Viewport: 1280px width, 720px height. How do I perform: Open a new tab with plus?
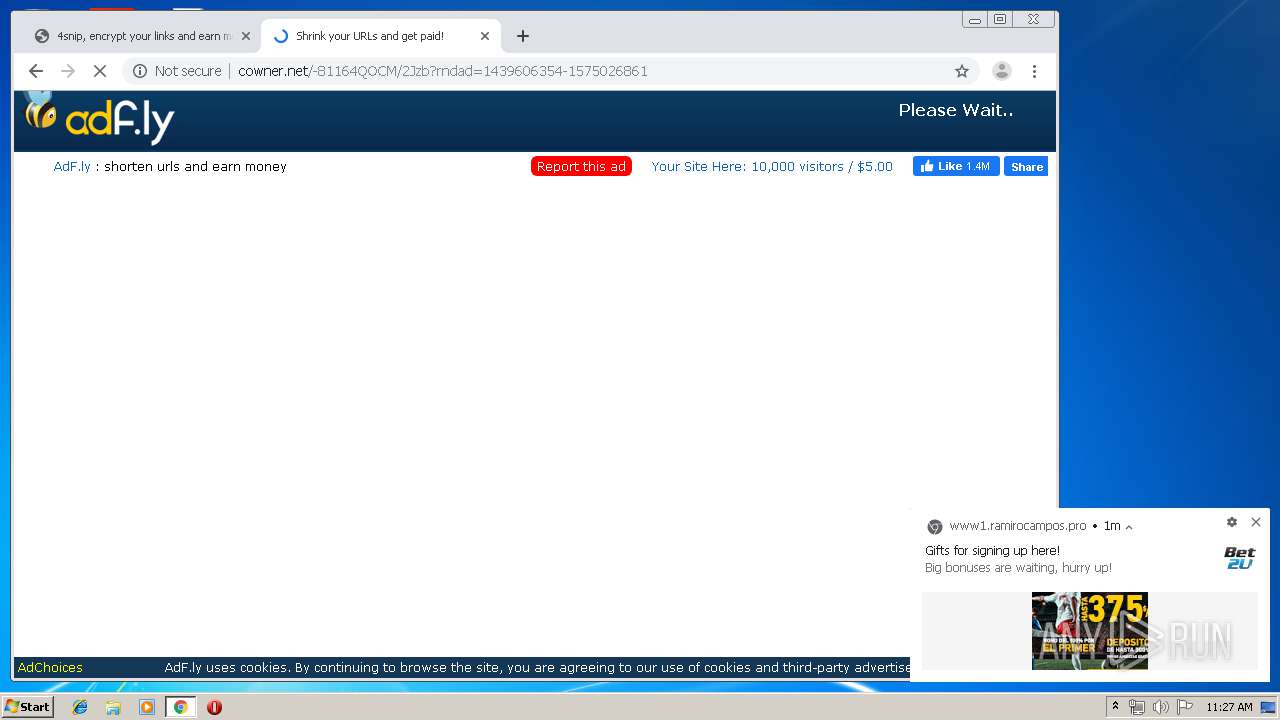tap(522, 36)
